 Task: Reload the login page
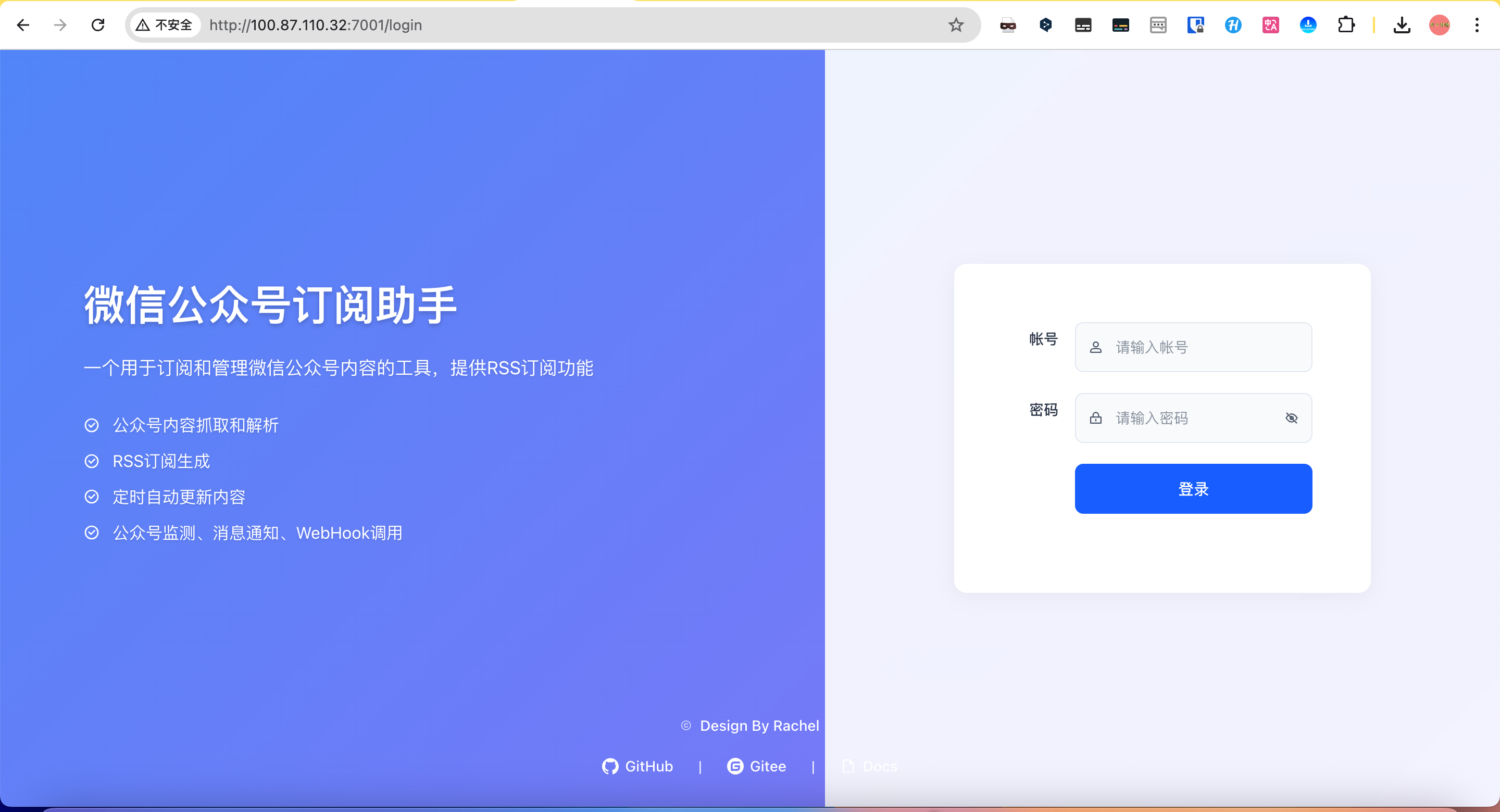click(98, 25)
